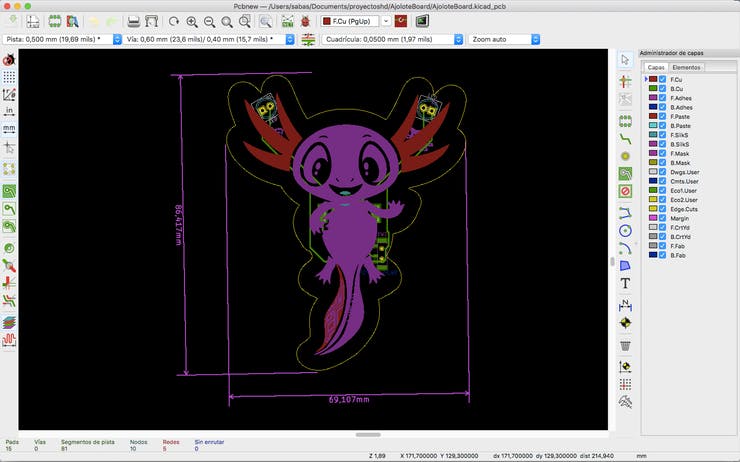
Task: Click the 69,107mm dimension label
Action: pyautogui.click(x=349, y=400)
